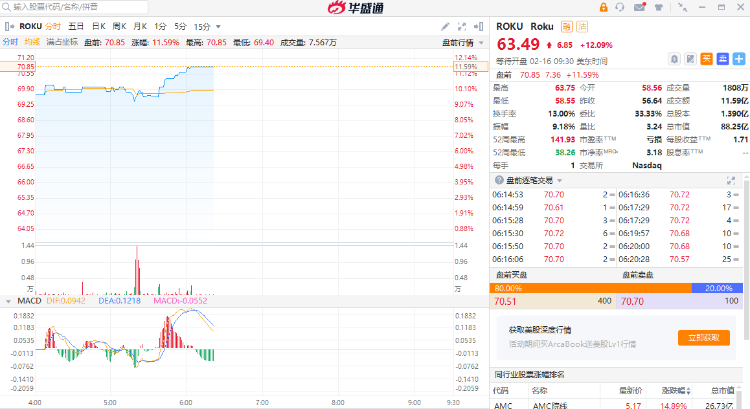This screenshot has height=409, width=750.
Task: Switch to 月K chart tab
Action: pyautogui.click(x=140, y=26)
